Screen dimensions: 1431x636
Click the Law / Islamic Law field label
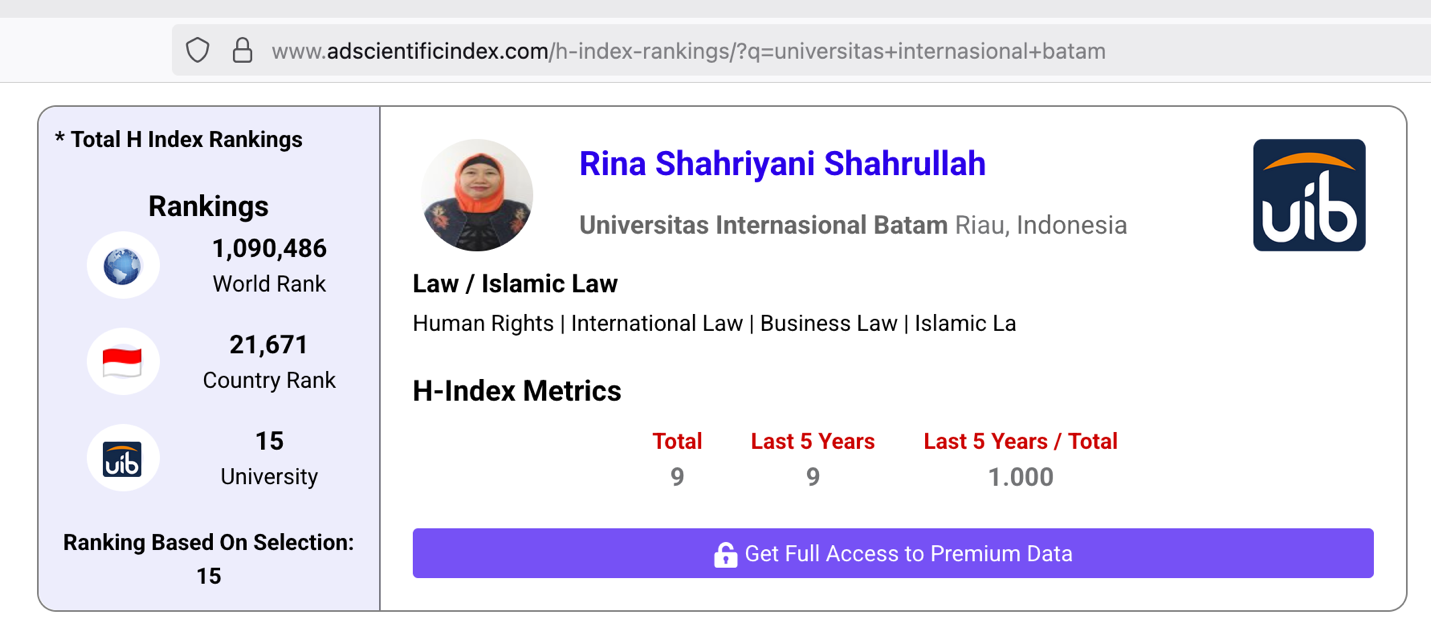(x=516, y=283)
